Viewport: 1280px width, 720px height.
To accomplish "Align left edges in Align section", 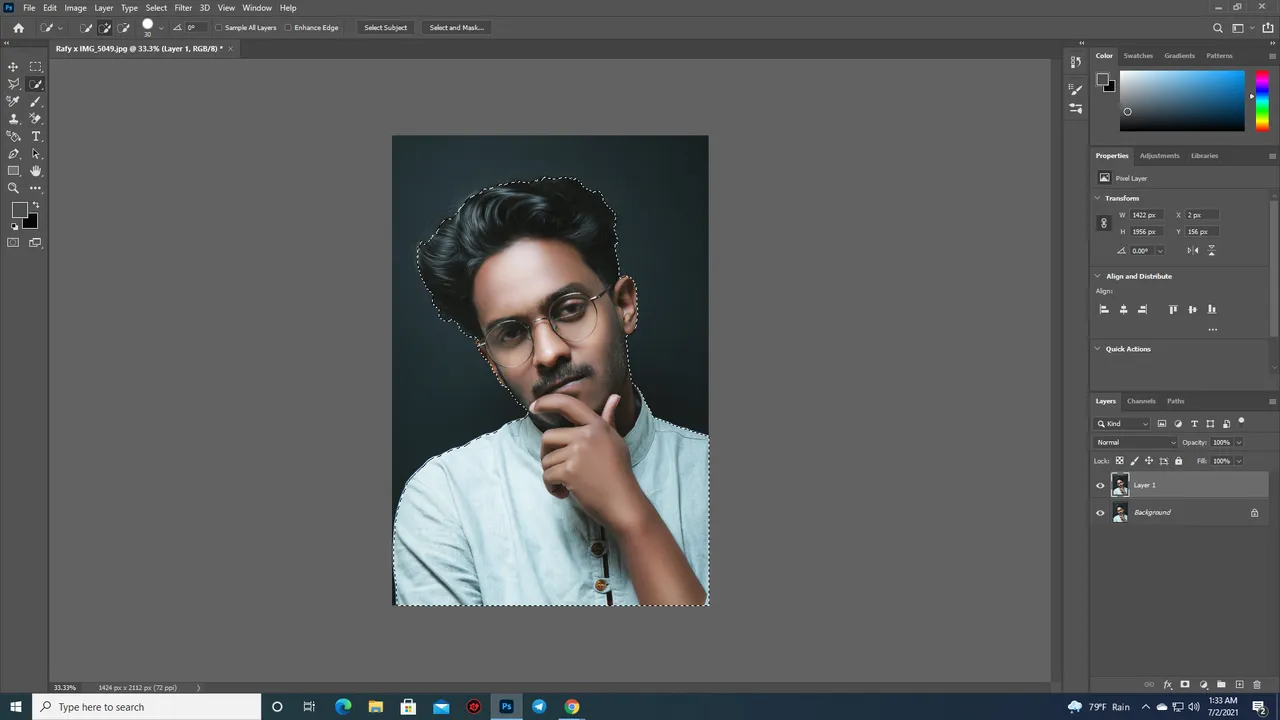I will coord(1104,310).
